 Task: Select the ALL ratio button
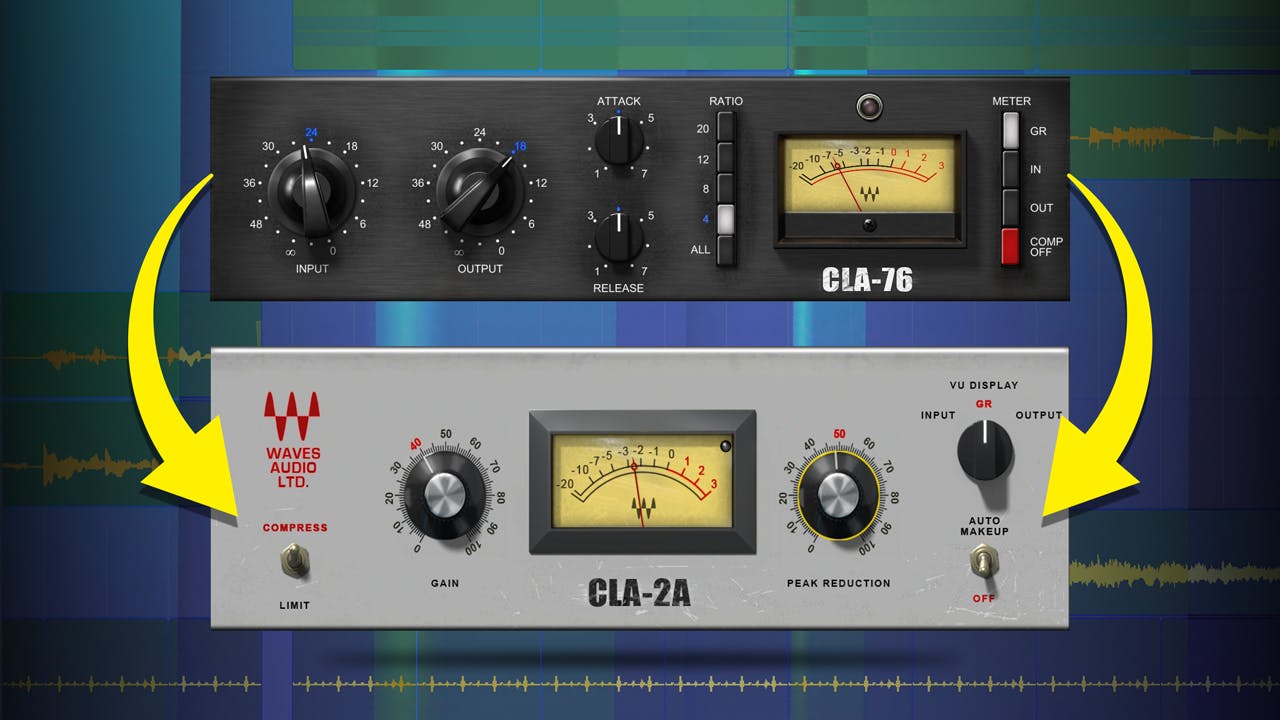pyautogui.click(x=726, y=249)
